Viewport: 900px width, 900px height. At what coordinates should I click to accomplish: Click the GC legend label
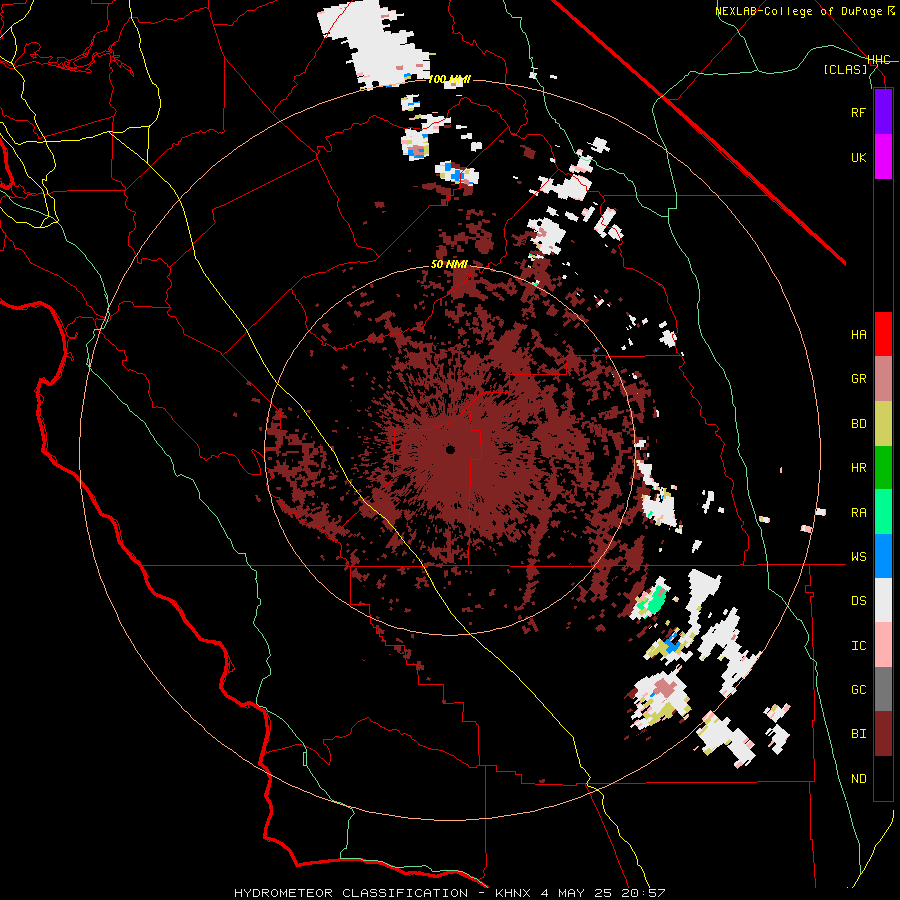pyautogui.click(x=858, y=689)
